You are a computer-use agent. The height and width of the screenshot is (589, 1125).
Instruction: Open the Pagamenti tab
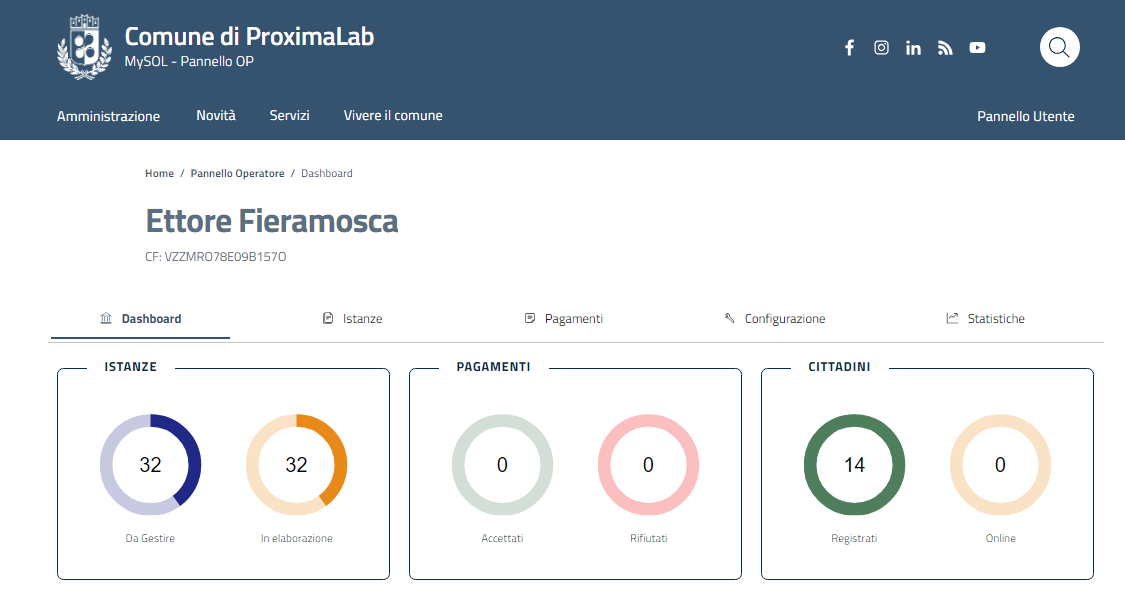coord(564,319)
